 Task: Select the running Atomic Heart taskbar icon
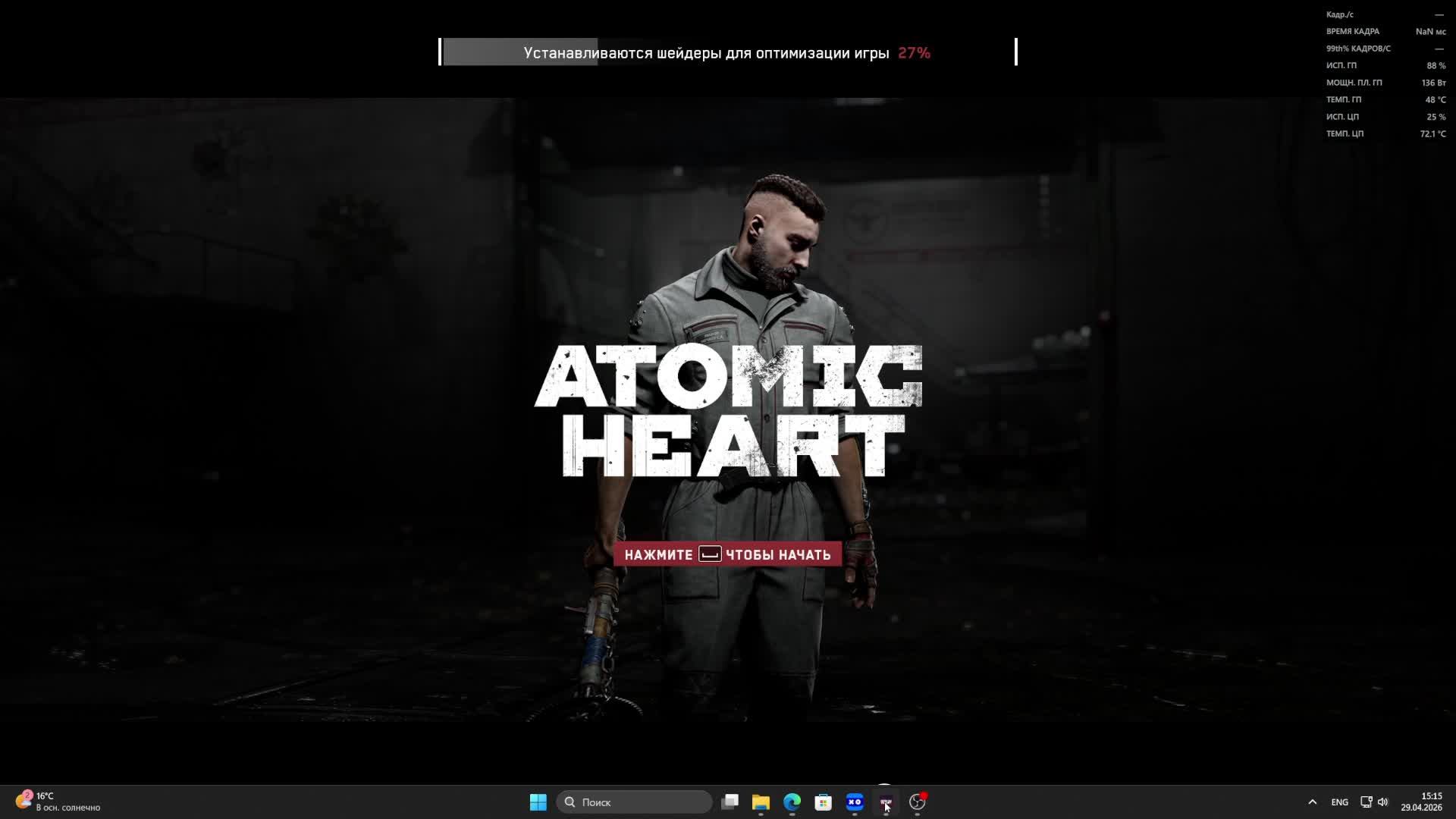(x=886, y=801)
